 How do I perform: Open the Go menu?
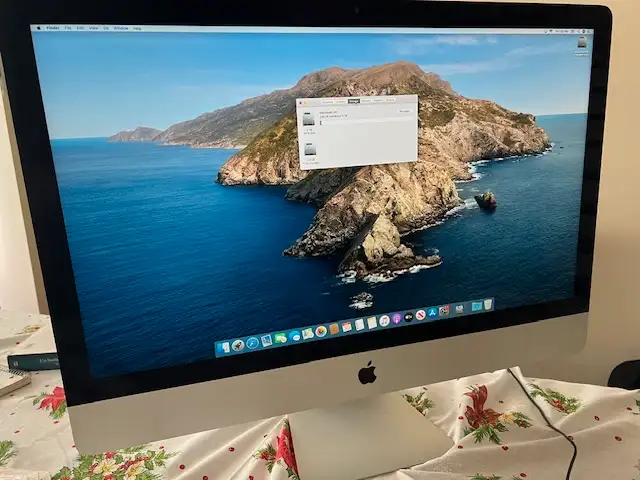(x=106, y=28)
